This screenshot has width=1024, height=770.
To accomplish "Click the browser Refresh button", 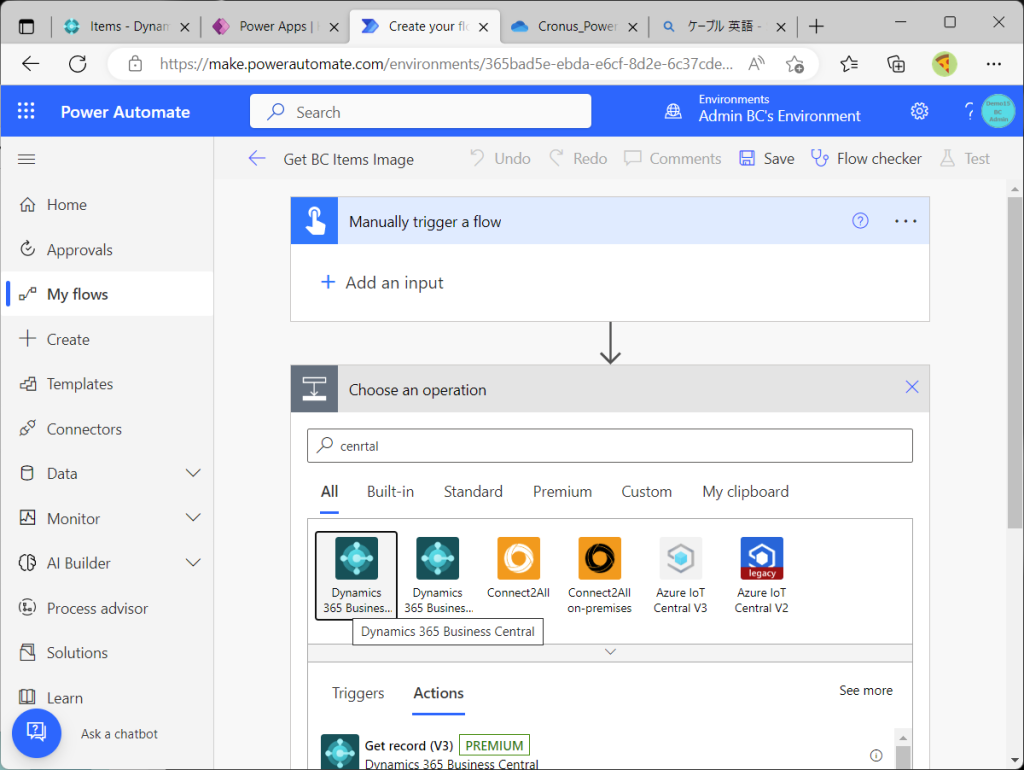I will (x=78, y=63).
